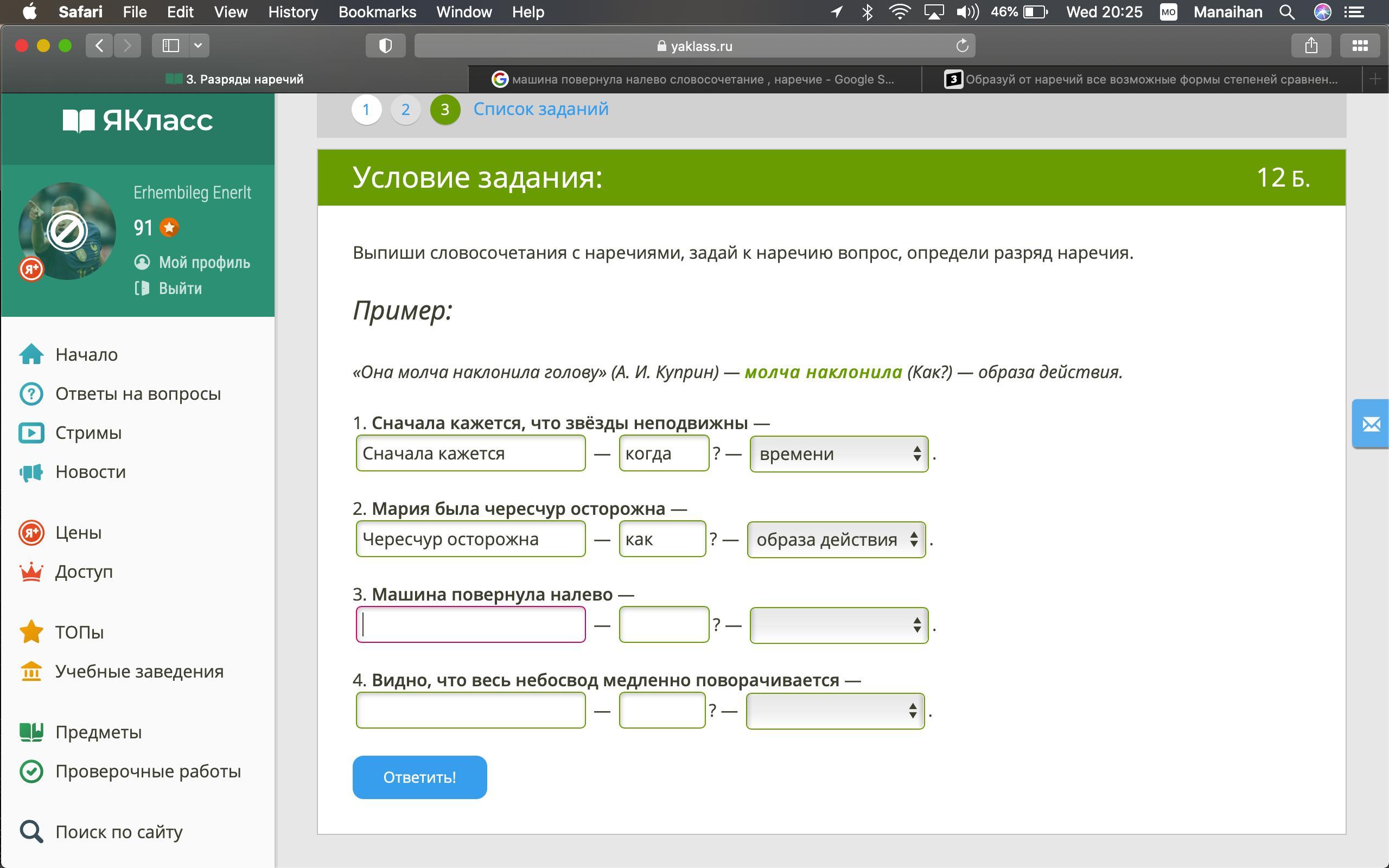Screen dimensions: 1389x868
Task: Open the mail feedback side button
Action: (x=1371, y=424)
